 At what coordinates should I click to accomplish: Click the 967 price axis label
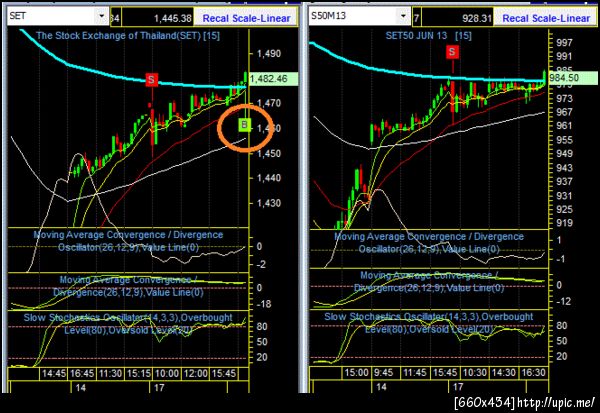click(x=565, y=112)
